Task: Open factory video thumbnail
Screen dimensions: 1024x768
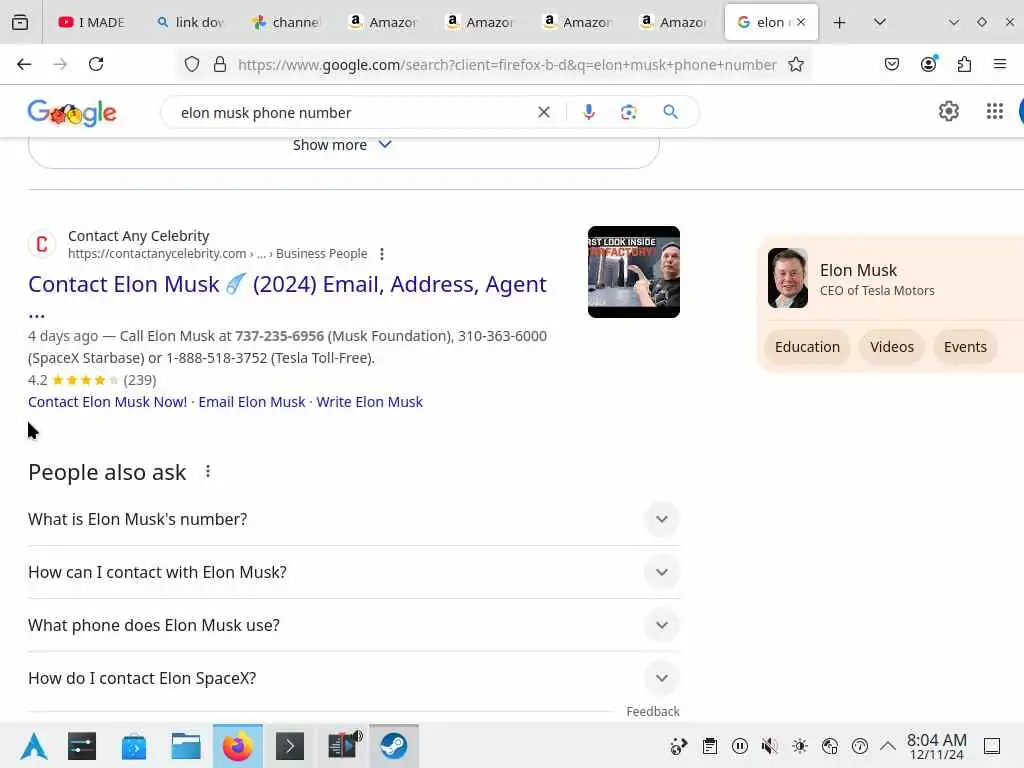Action: click(633, 272)
